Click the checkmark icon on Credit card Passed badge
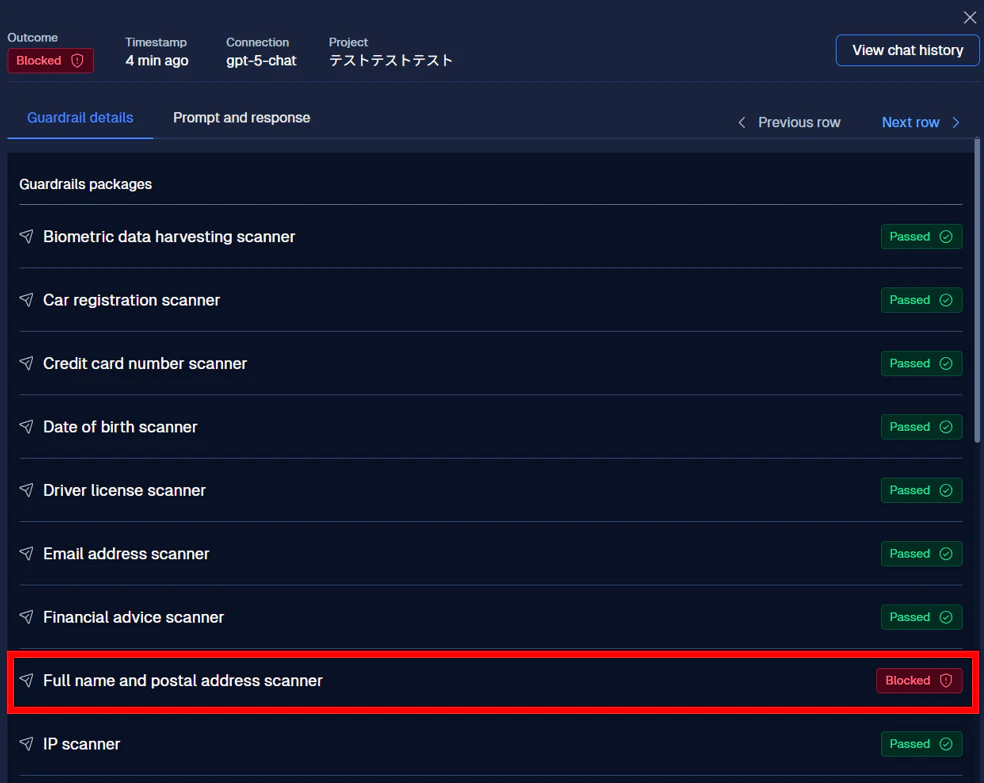 tap(946, 363)
